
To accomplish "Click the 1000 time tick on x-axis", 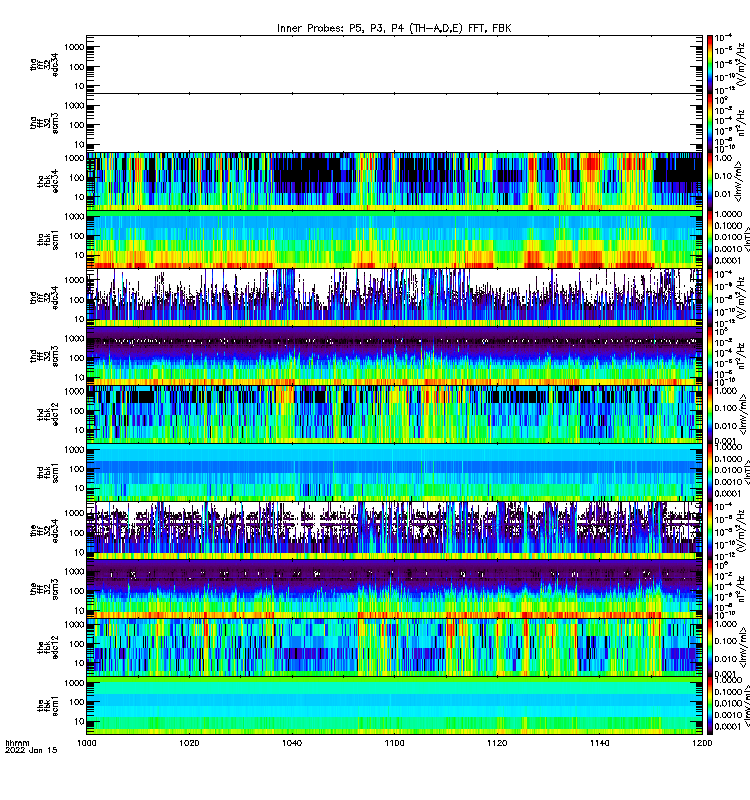I will pyautogui.click(x=86, y=743).
